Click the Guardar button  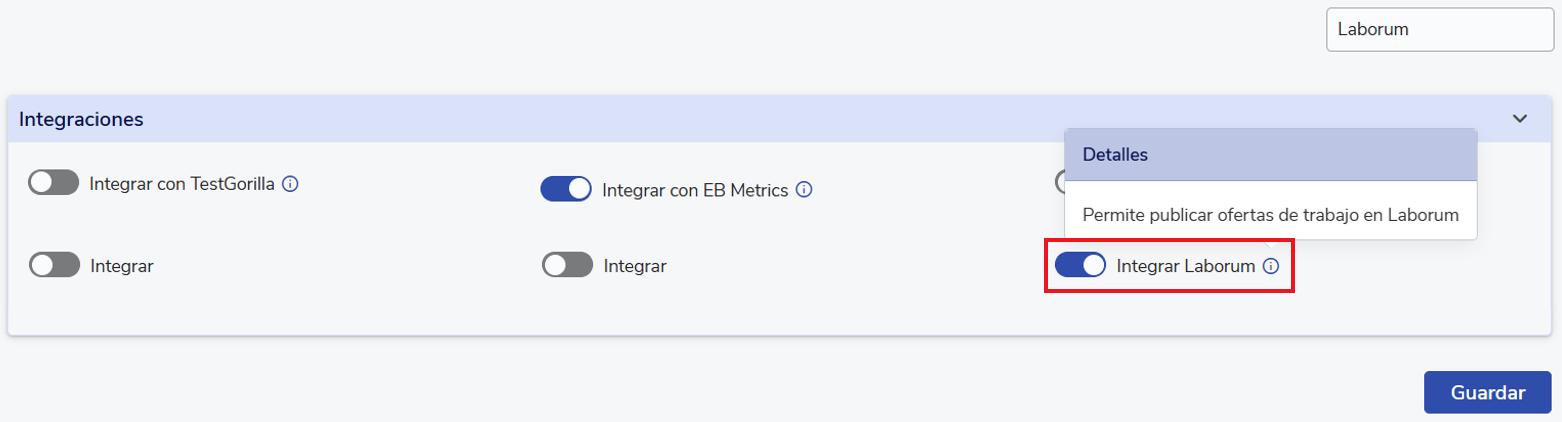click(1488, 392)
